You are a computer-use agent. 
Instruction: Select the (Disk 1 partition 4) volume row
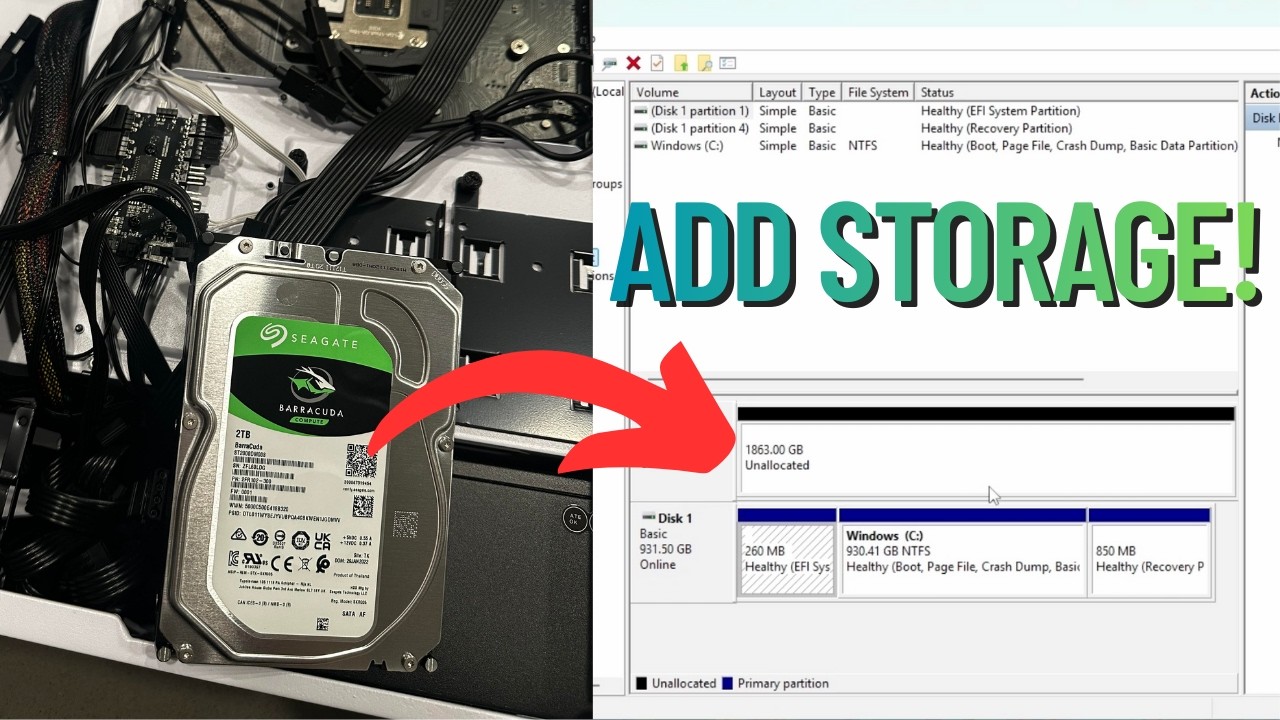[x=934, y=128]
